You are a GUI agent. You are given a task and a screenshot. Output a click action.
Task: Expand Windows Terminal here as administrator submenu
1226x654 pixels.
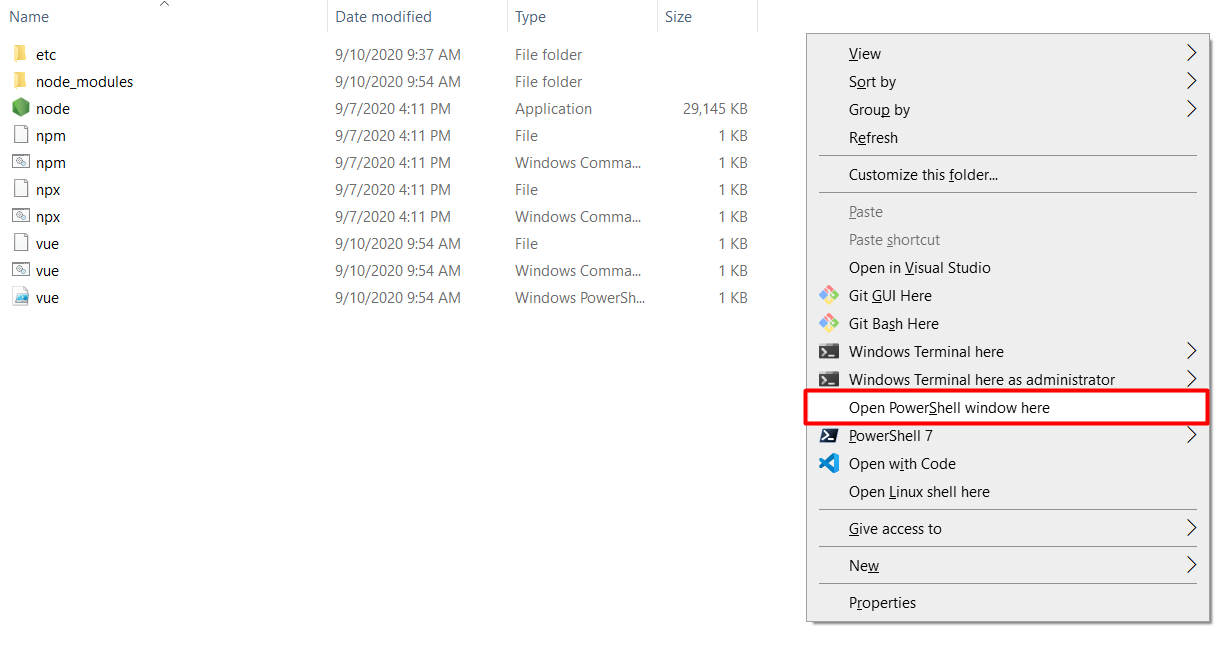pyautogui.click(x=1190, y=379)
